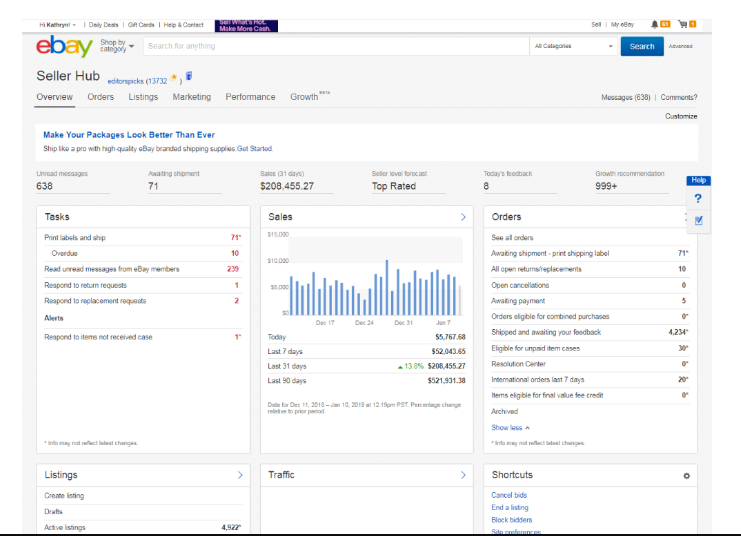Open My eBay link
This screenshot has height=536, width=741.
coord(622,25)
